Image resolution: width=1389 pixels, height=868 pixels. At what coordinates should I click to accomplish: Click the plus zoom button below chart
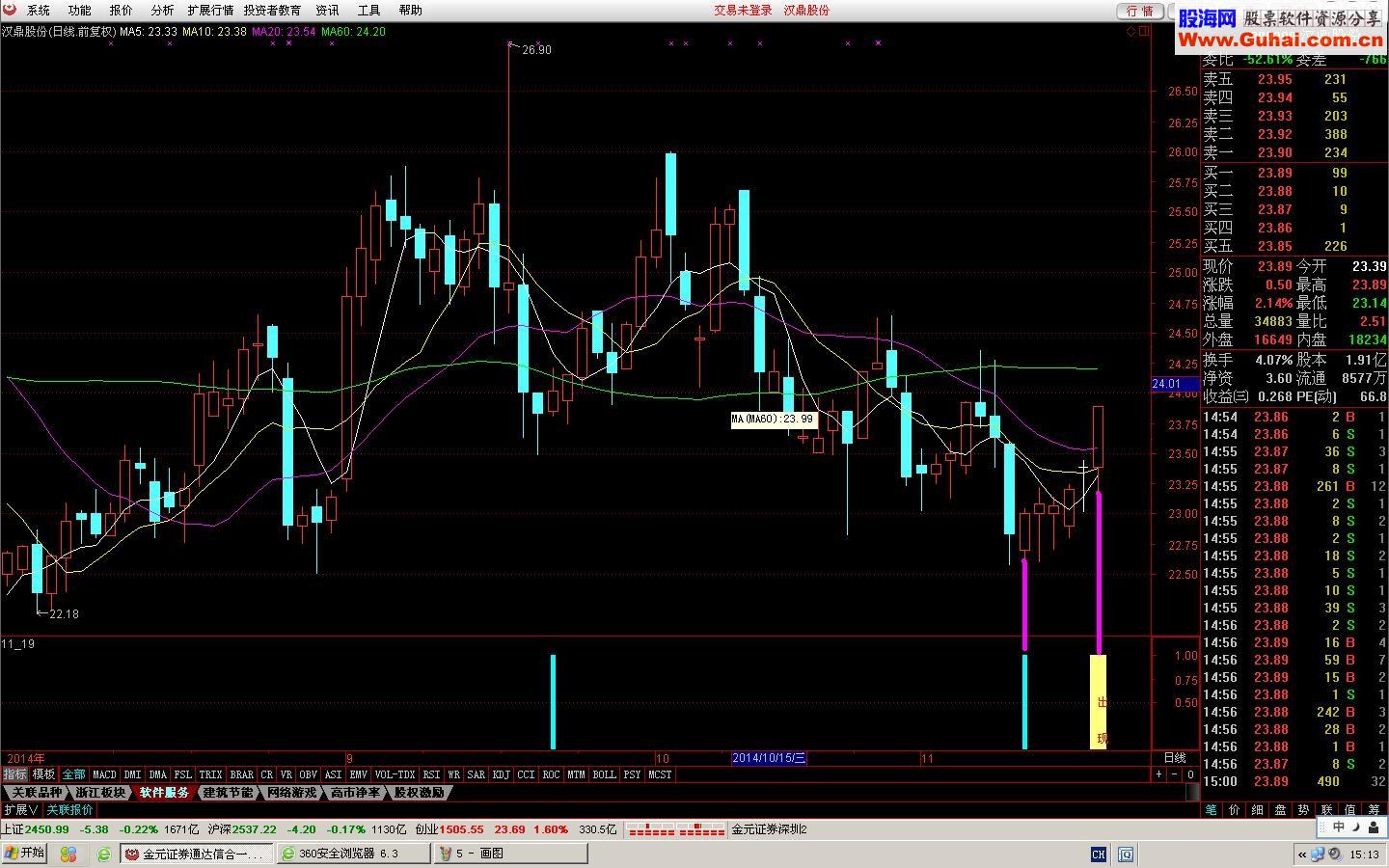click(1158, 773)
